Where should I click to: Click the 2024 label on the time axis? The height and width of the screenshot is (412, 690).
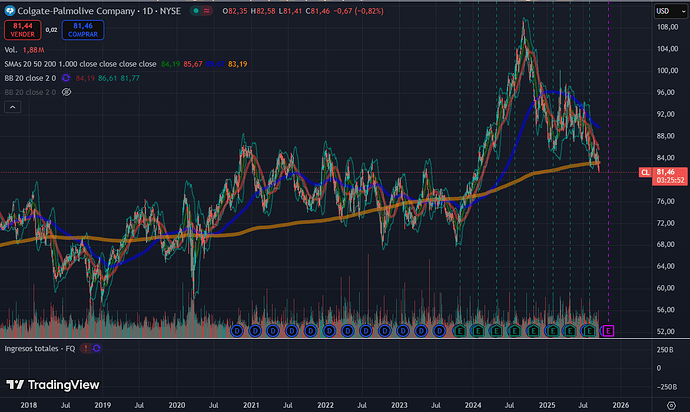tap(472, 406)
